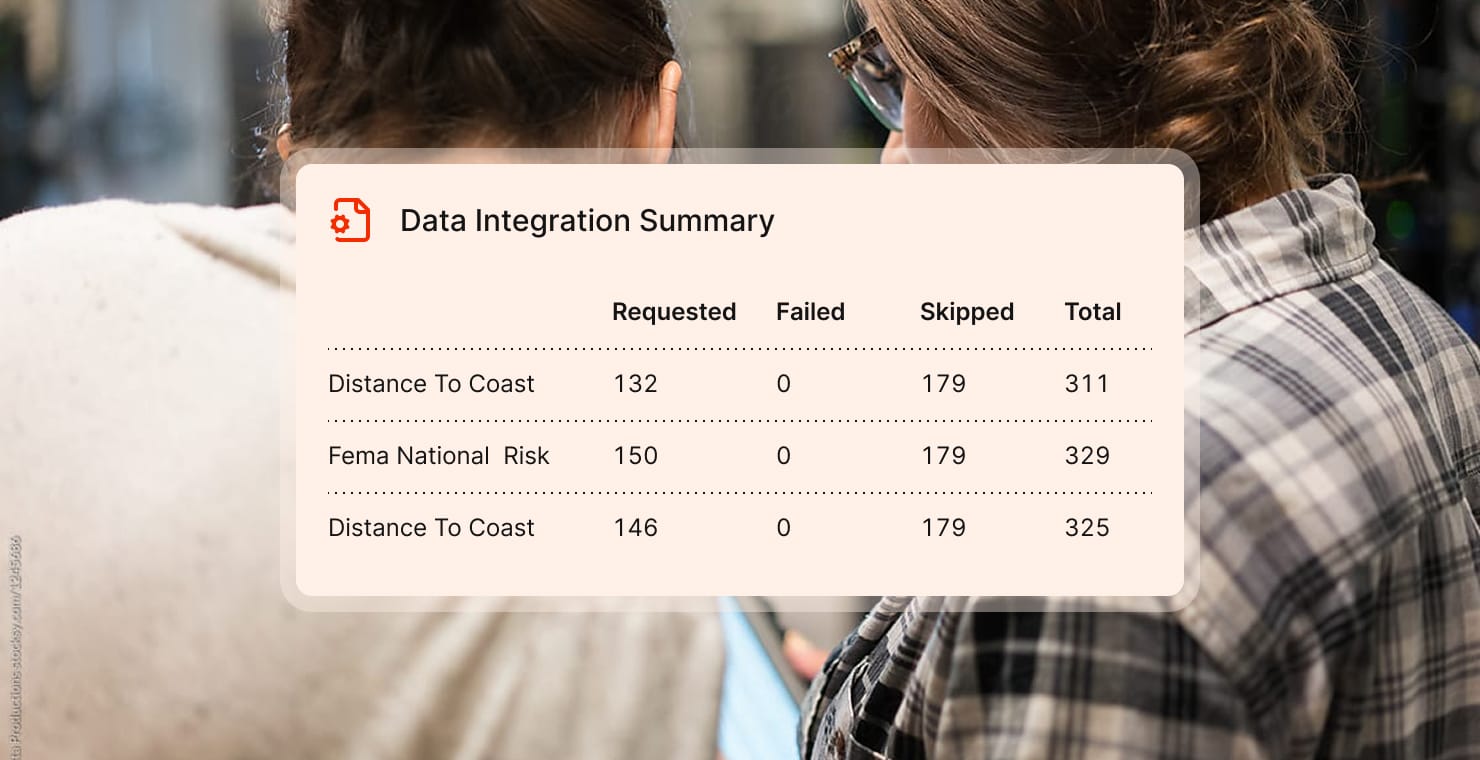This screenshot has height=760, width=1480.
Task: Select the Total value 329
Action: (1087, 456)
